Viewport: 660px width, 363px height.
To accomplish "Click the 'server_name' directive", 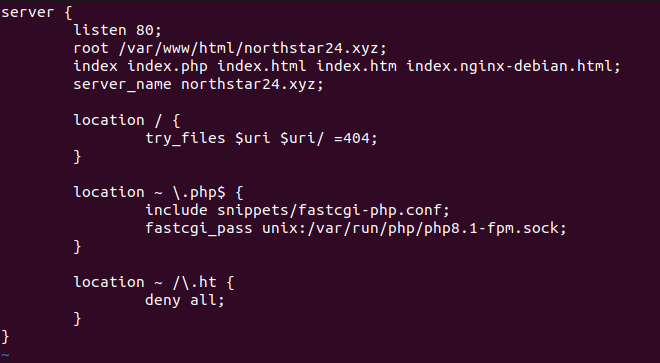I will tap(122, 85).
